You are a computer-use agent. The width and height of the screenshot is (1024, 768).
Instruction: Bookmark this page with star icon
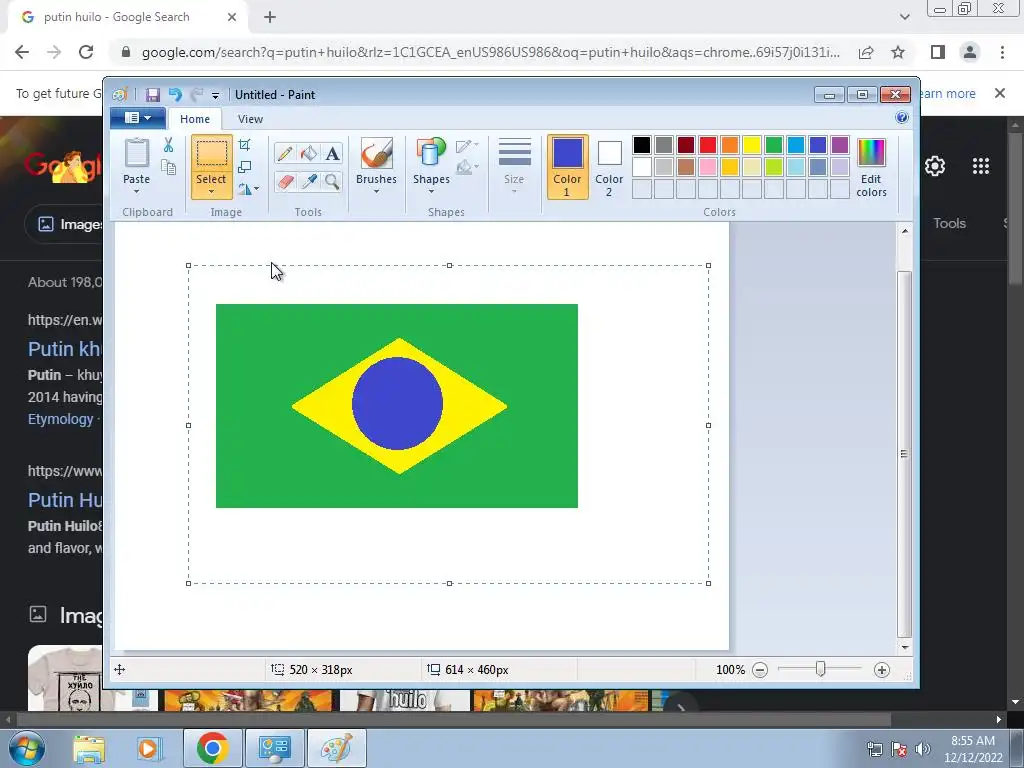[x=898, y=52]
